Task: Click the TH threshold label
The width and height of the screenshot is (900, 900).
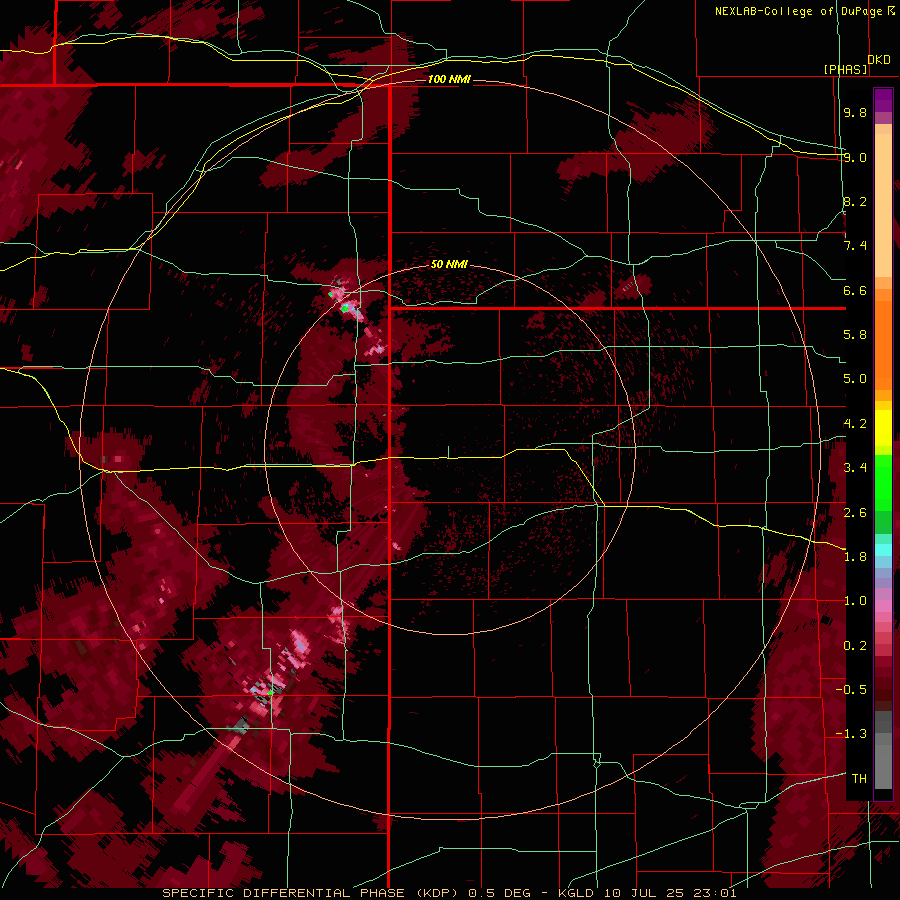Action: point(859,779)
